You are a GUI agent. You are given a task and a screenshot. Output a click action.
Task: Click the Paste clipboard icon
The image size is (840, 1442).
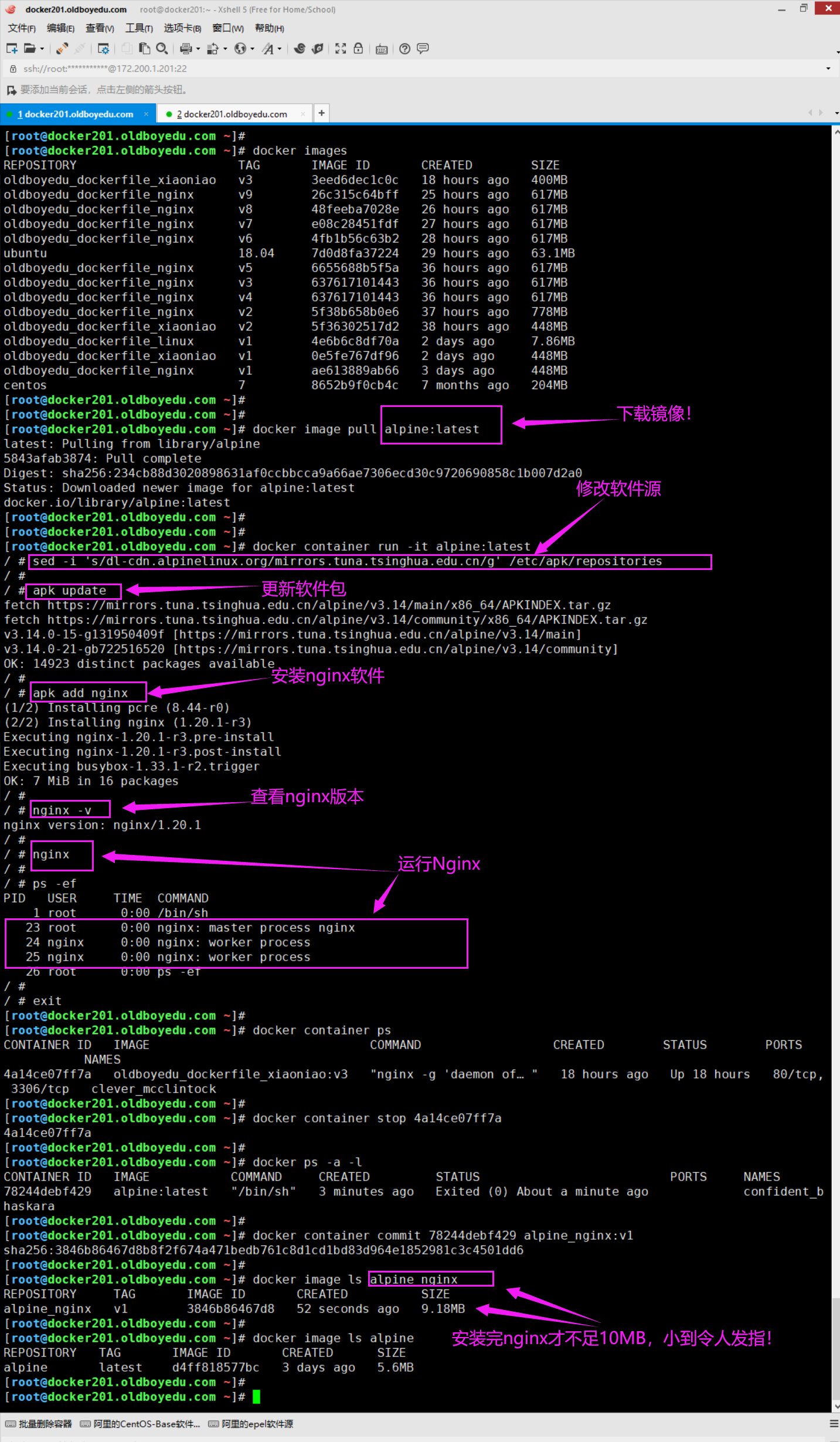click(144, 49)
